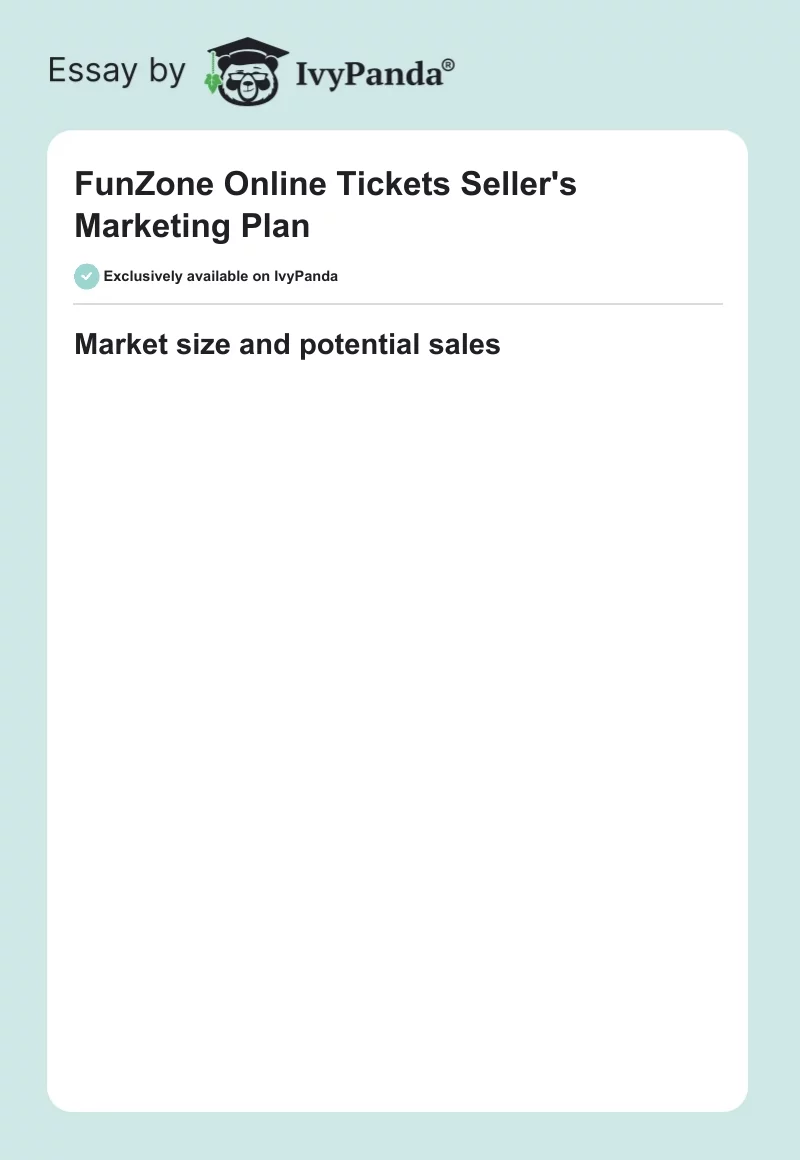The height and width of the screenshot is (1160, 800).
Task: Click the registered trademark symbol
Action: [x=449, y=66]
